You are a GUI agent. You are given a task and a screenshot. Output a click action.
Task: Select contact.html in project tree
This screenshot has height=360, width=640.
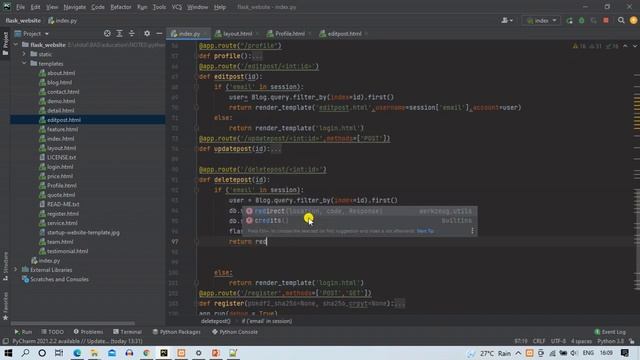pyautogui.click(x=63, y=92)
